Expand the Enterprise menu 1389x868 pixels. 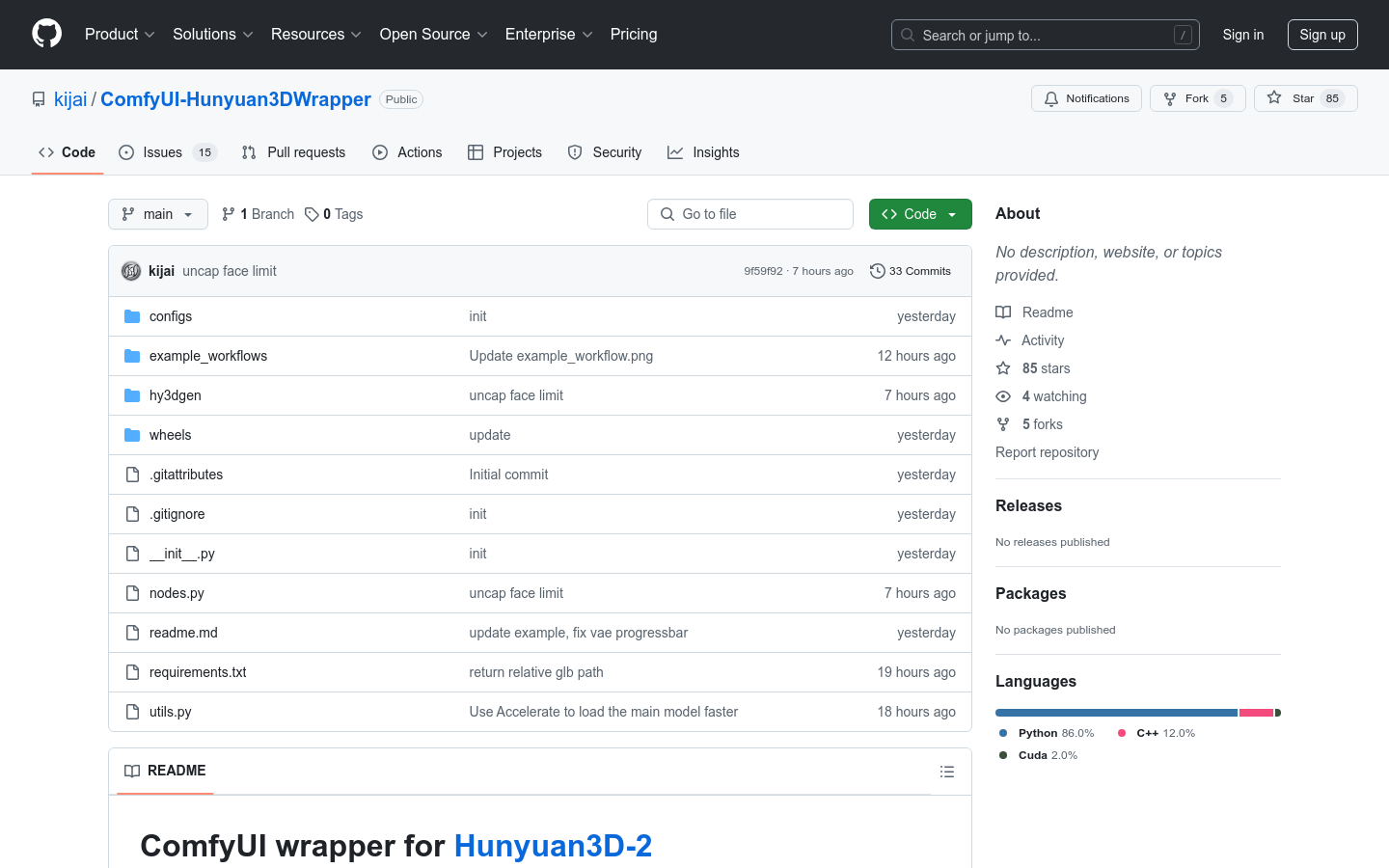click(549, 35)
